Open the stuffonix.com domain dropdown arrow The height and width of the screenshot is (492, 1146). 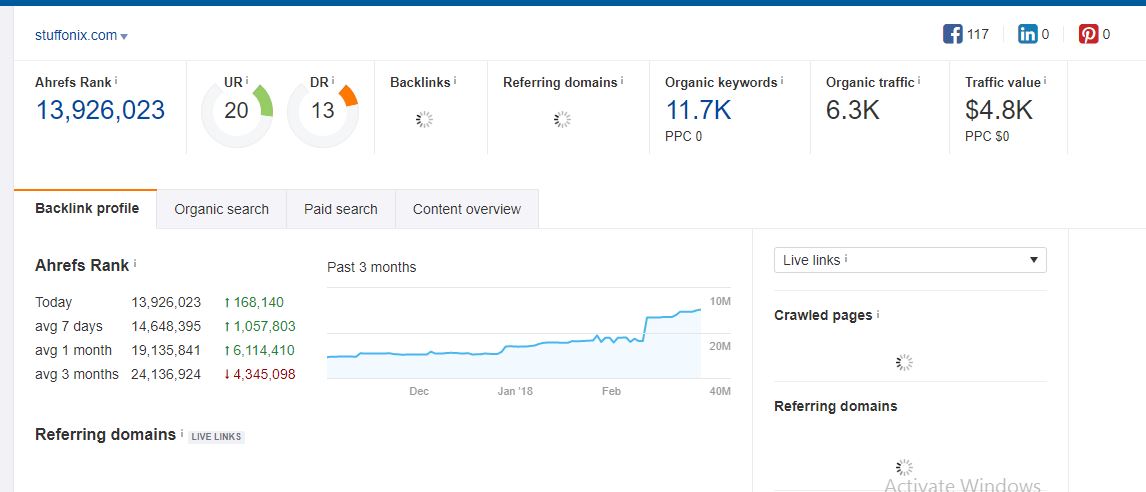coord(124,37)
